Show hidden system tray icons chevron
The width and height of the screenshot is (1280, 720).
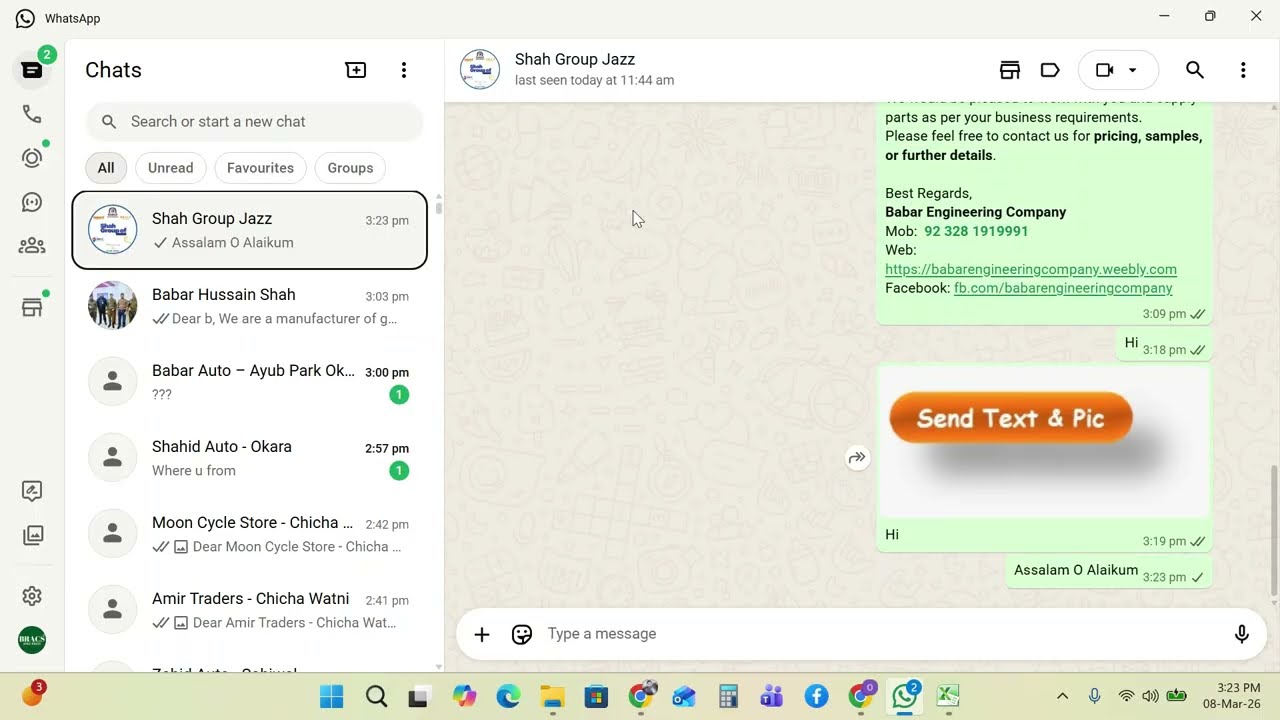pyautogui.click(x=1062, y=696)
